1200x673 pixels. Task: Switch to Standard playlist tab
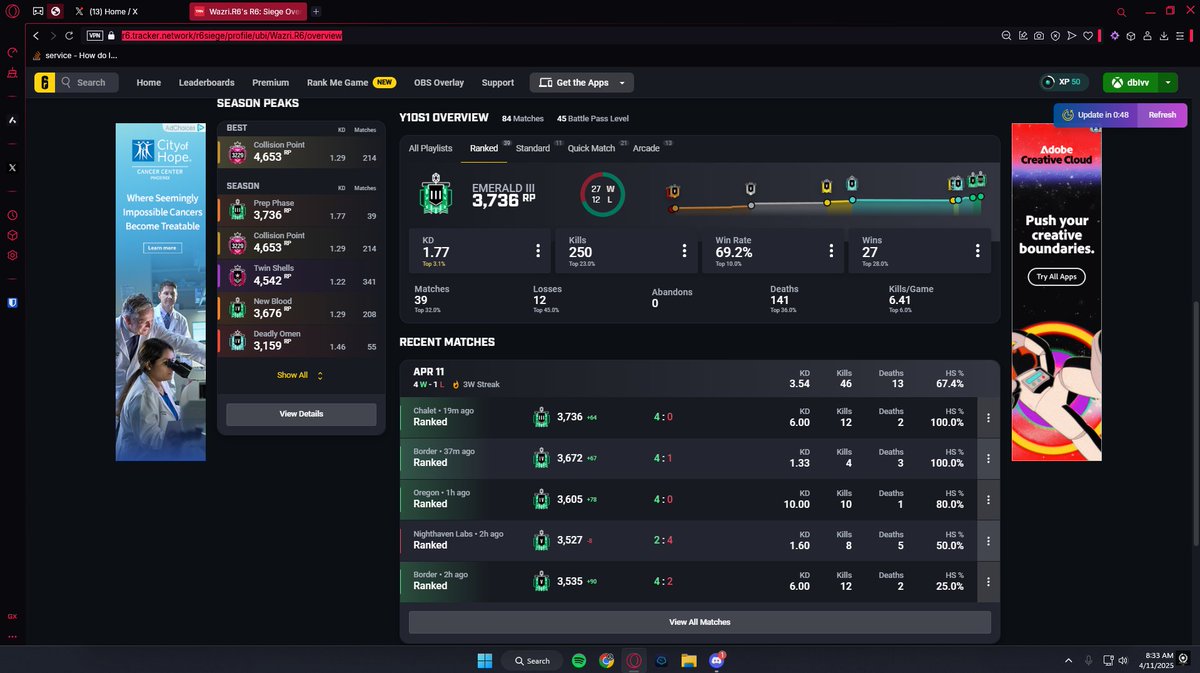(533, 148)
